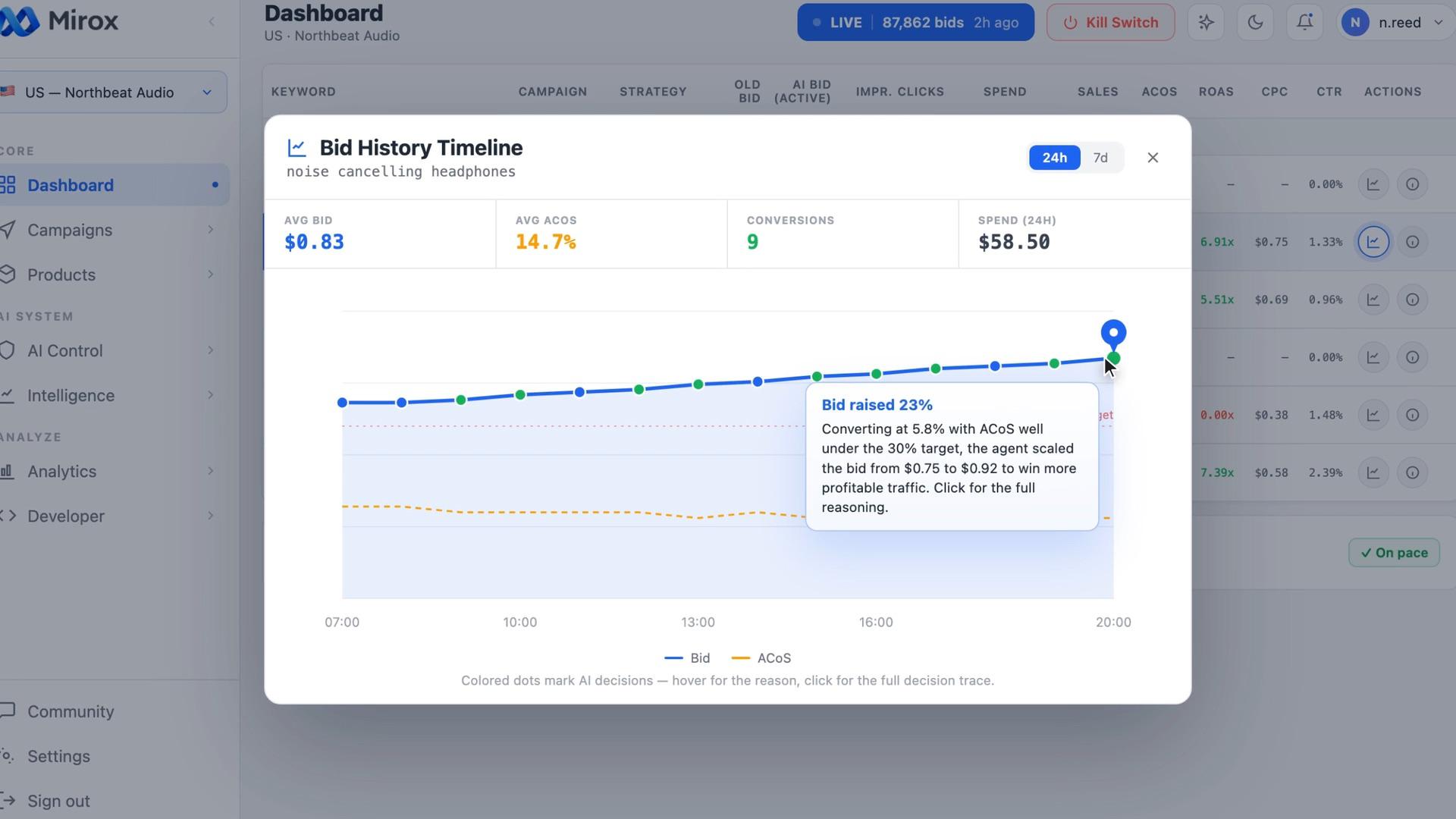
Task: Open info icon in 5.51x ROAS row
Action: click(x=1412, y=300)
